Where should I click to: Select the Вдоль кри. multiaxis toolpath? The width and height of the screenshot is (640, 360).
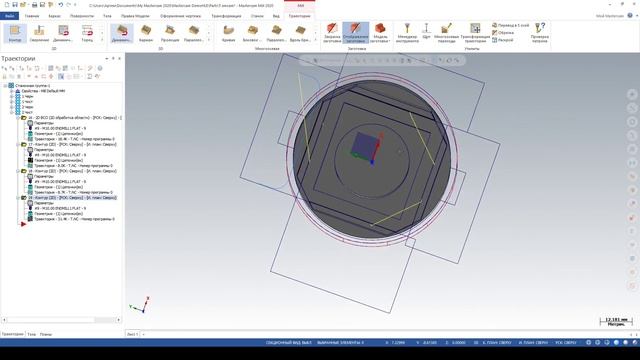point(300,33)
